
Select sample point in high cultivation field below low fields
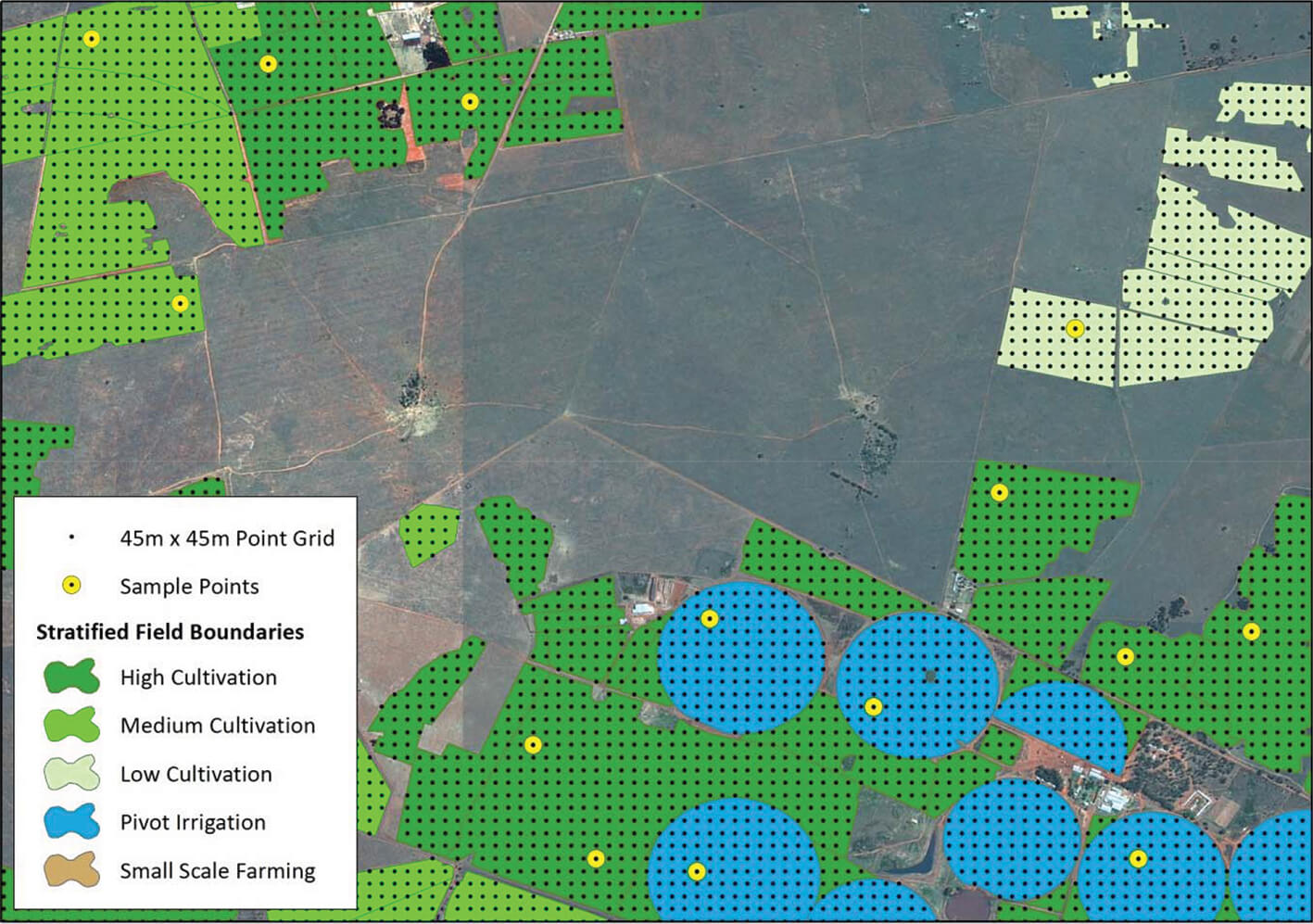pos(999,492)
